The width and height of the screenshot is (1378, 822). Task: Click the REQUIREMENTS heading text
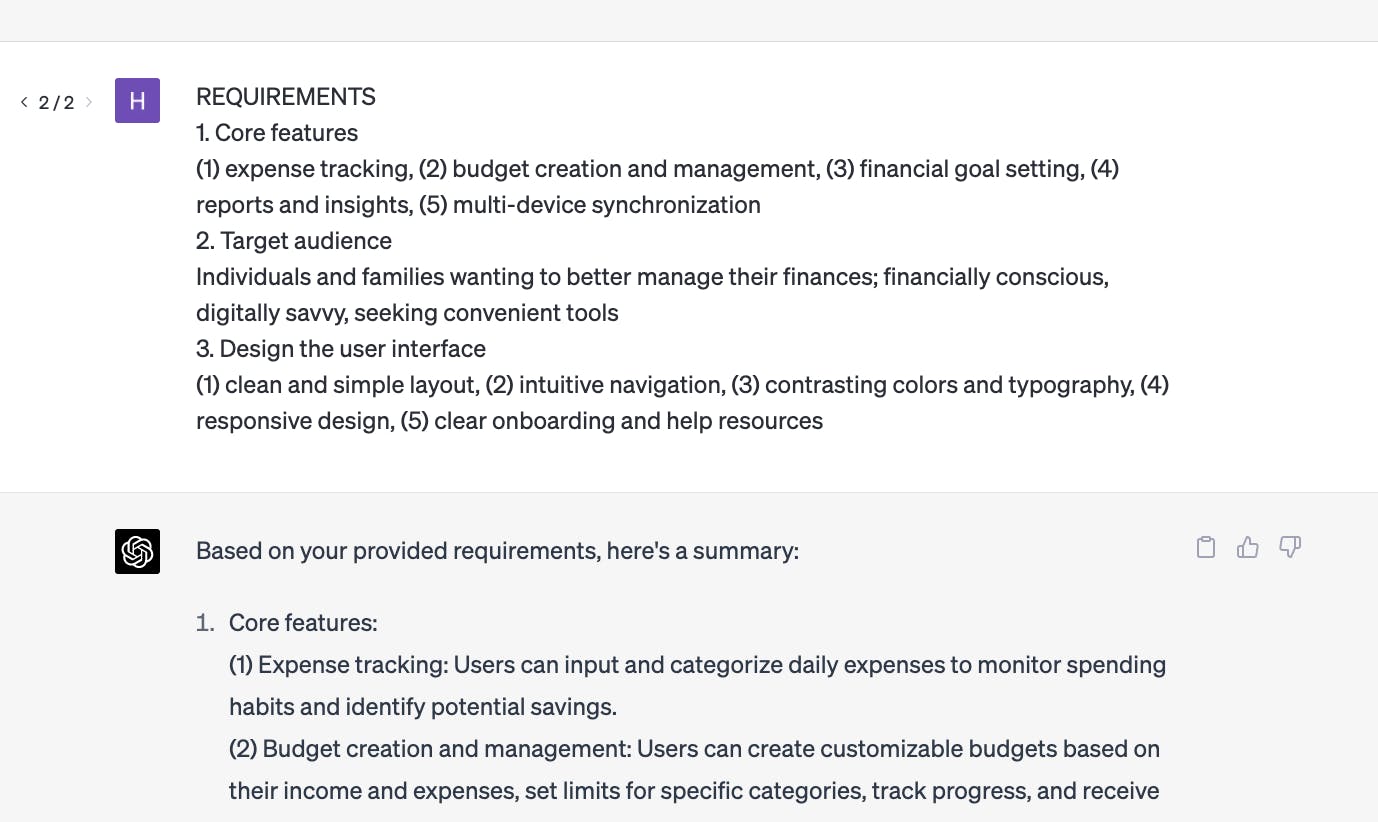point(286,97)
